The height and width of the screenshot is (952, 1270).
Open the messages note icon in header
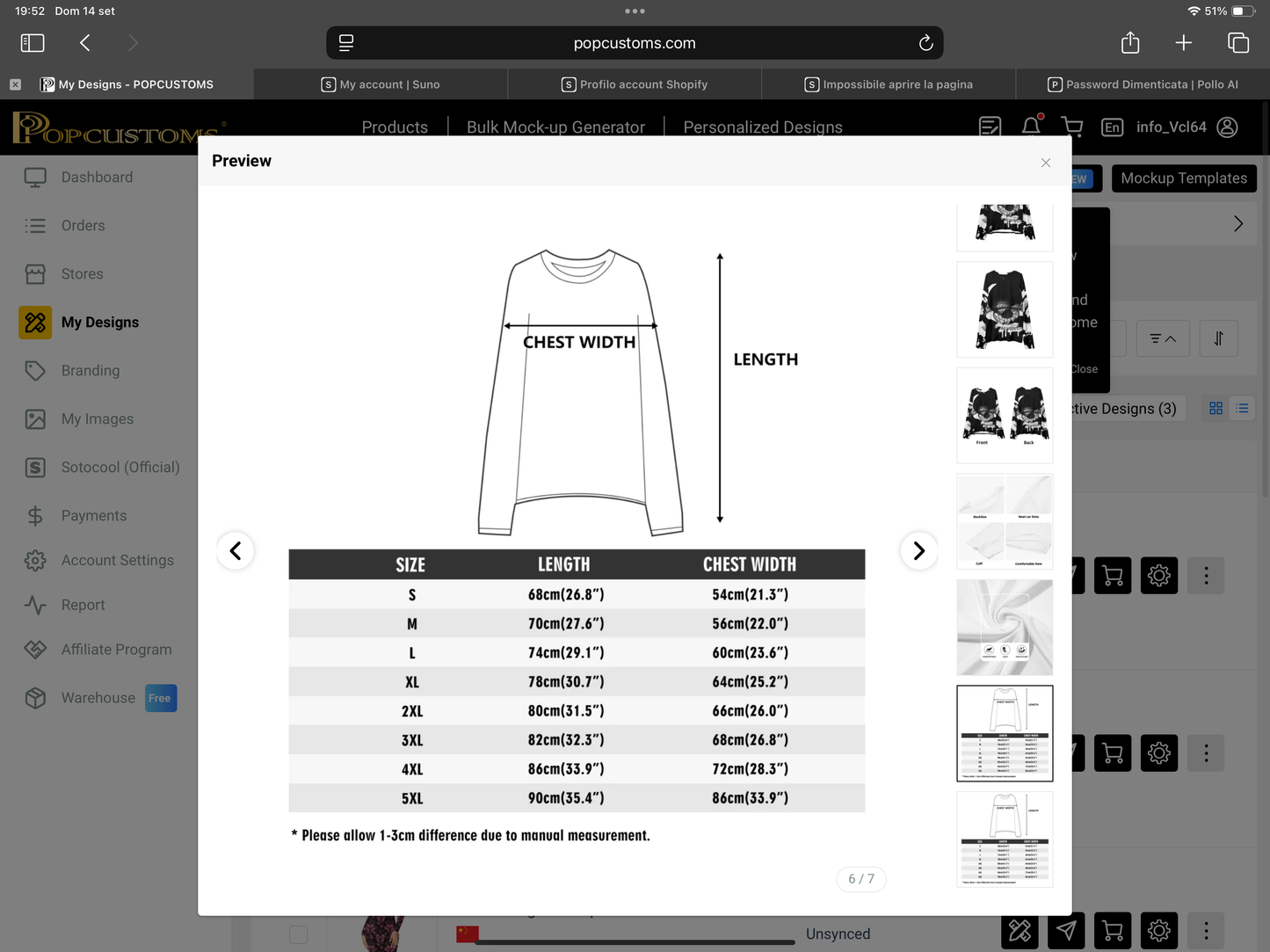[x=990, y=127]
